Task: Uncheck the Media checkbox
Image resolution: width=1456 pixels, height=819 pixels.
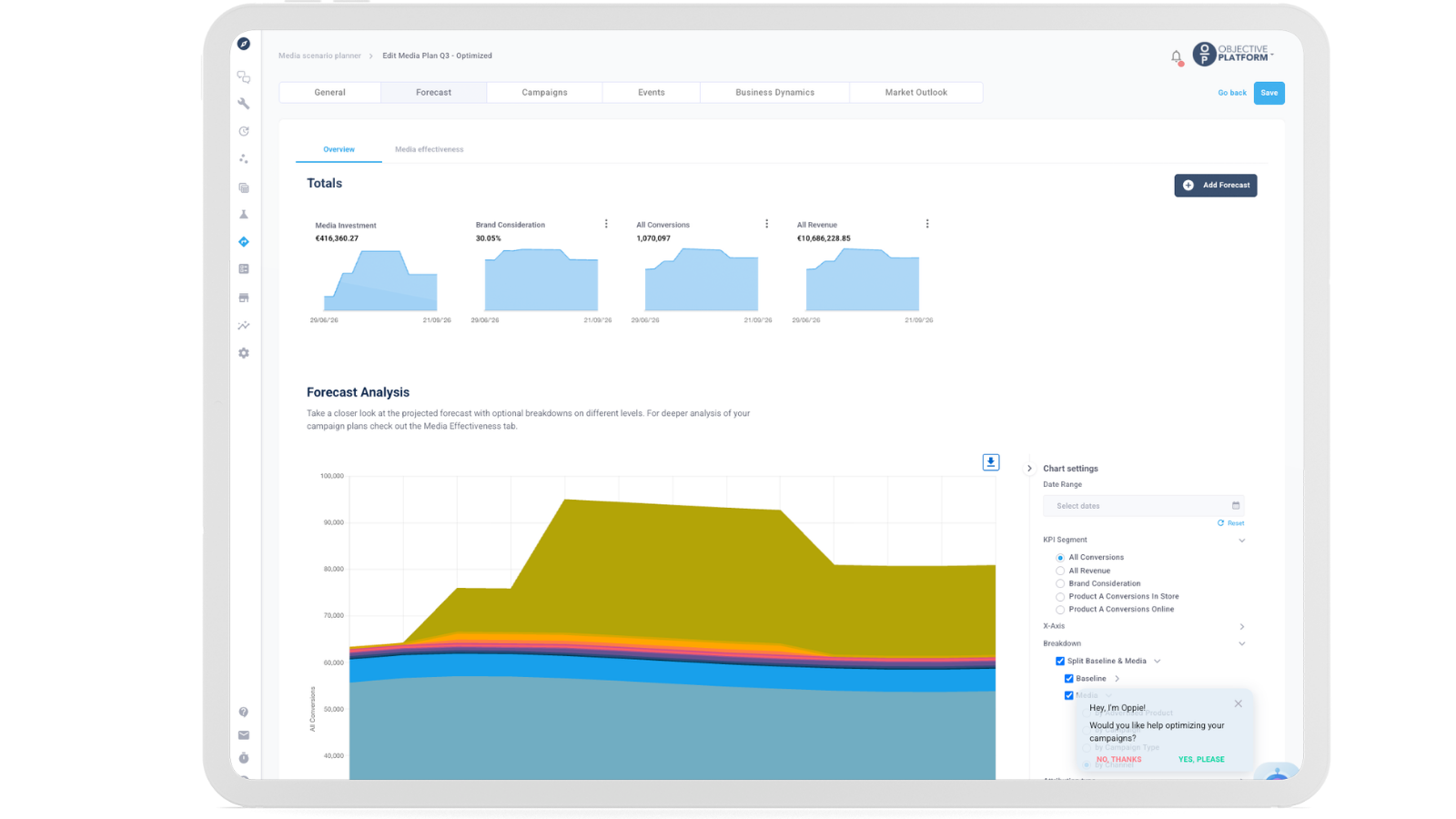Action: coord(1069,695)
